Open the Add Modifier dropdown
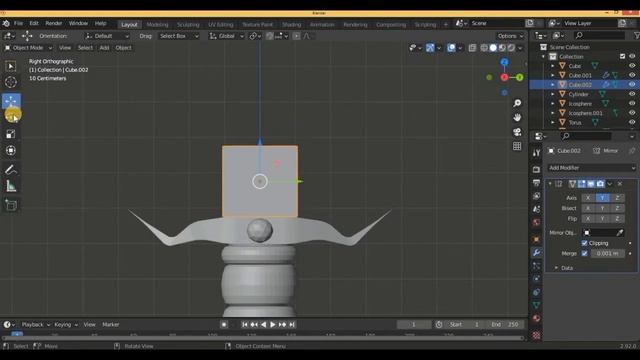 pyautogui.click(x=592, y=168)
